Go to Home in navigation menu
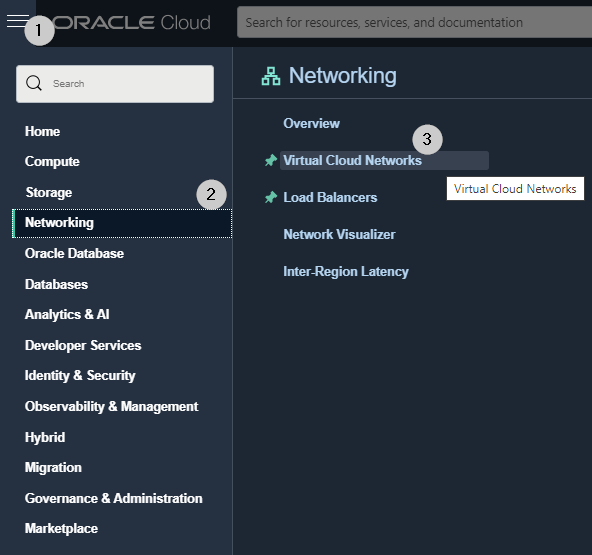592x555 pixels. click(x=42, y=131)
